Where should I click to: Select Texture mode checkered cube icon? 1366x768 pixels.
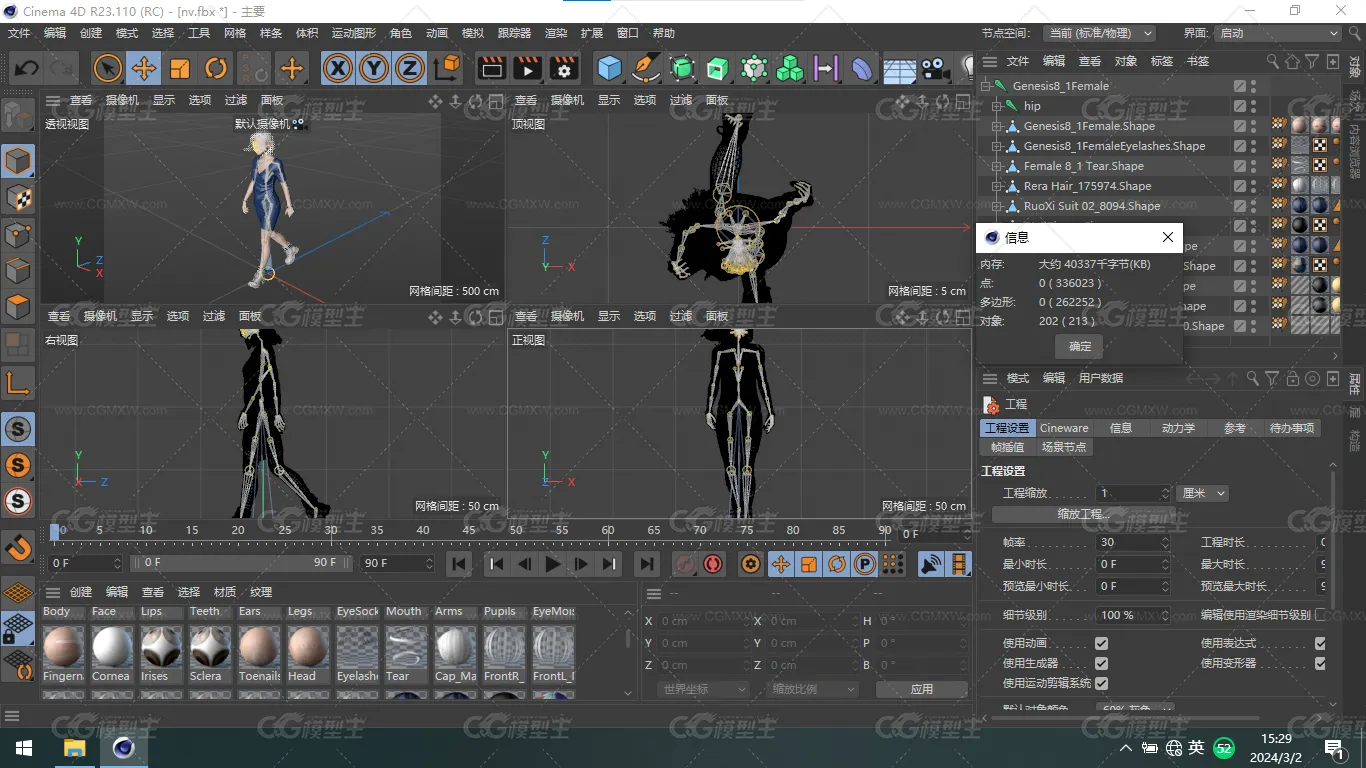[x=18, y=197]
